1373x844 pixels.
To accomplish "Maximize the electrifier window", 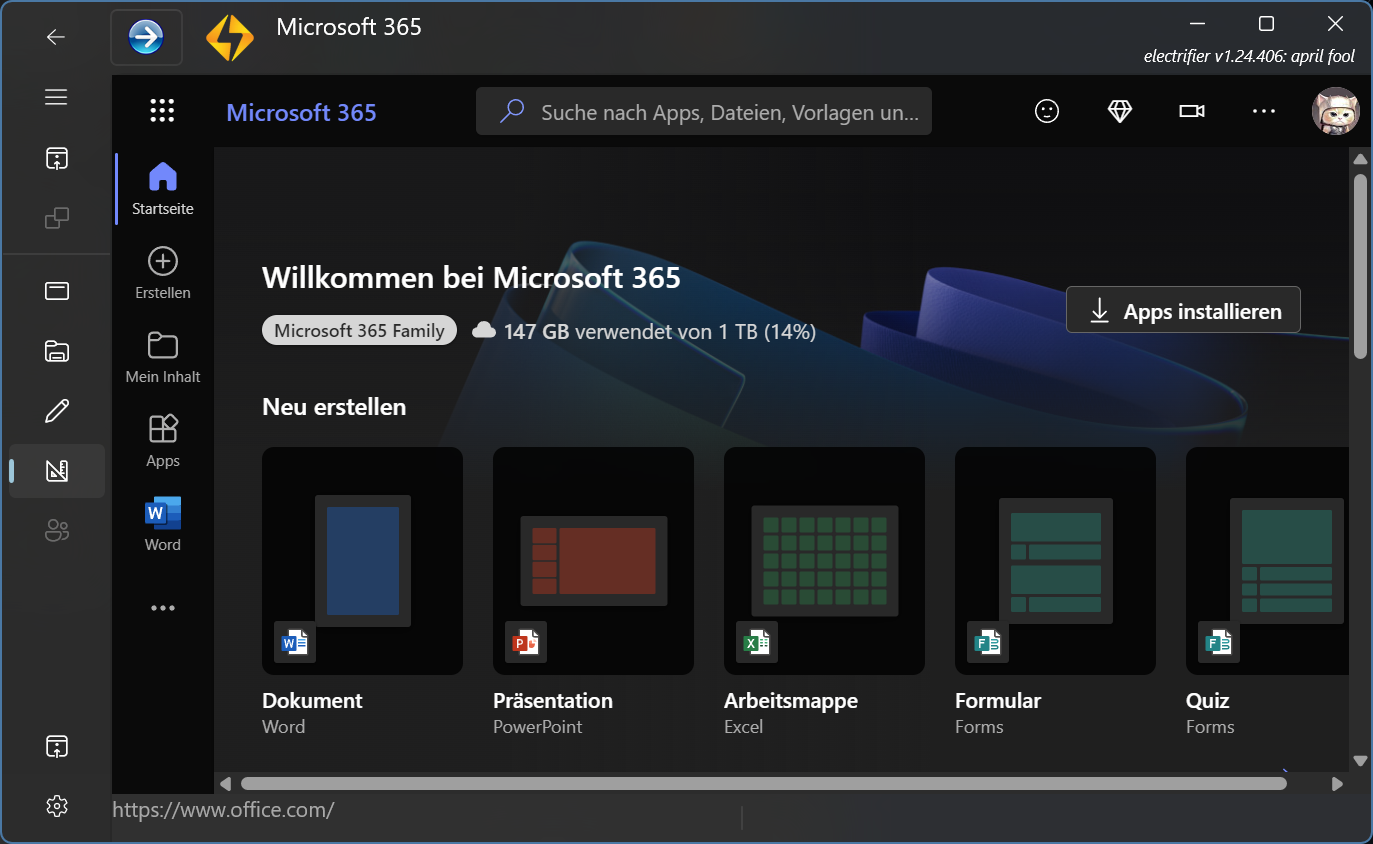I will pos(1266,23).
